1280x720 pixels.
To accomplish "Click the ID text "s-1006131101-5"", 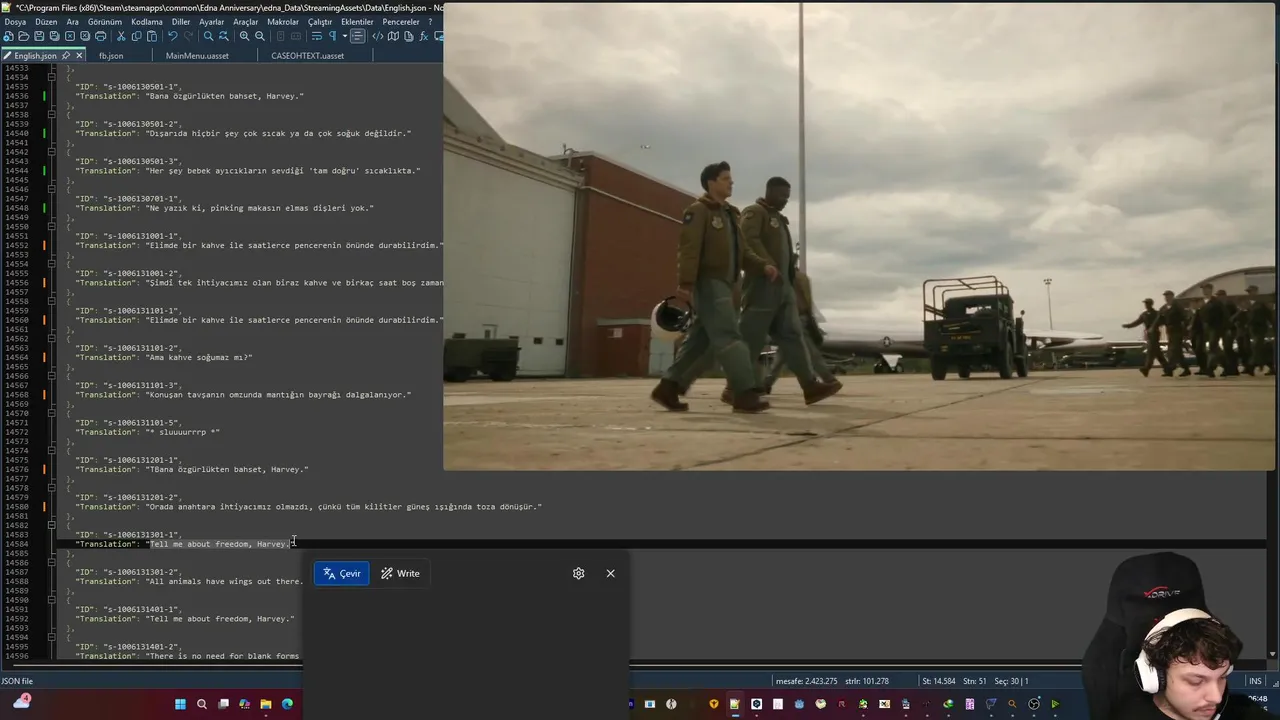I will click(x=141, y=422).
